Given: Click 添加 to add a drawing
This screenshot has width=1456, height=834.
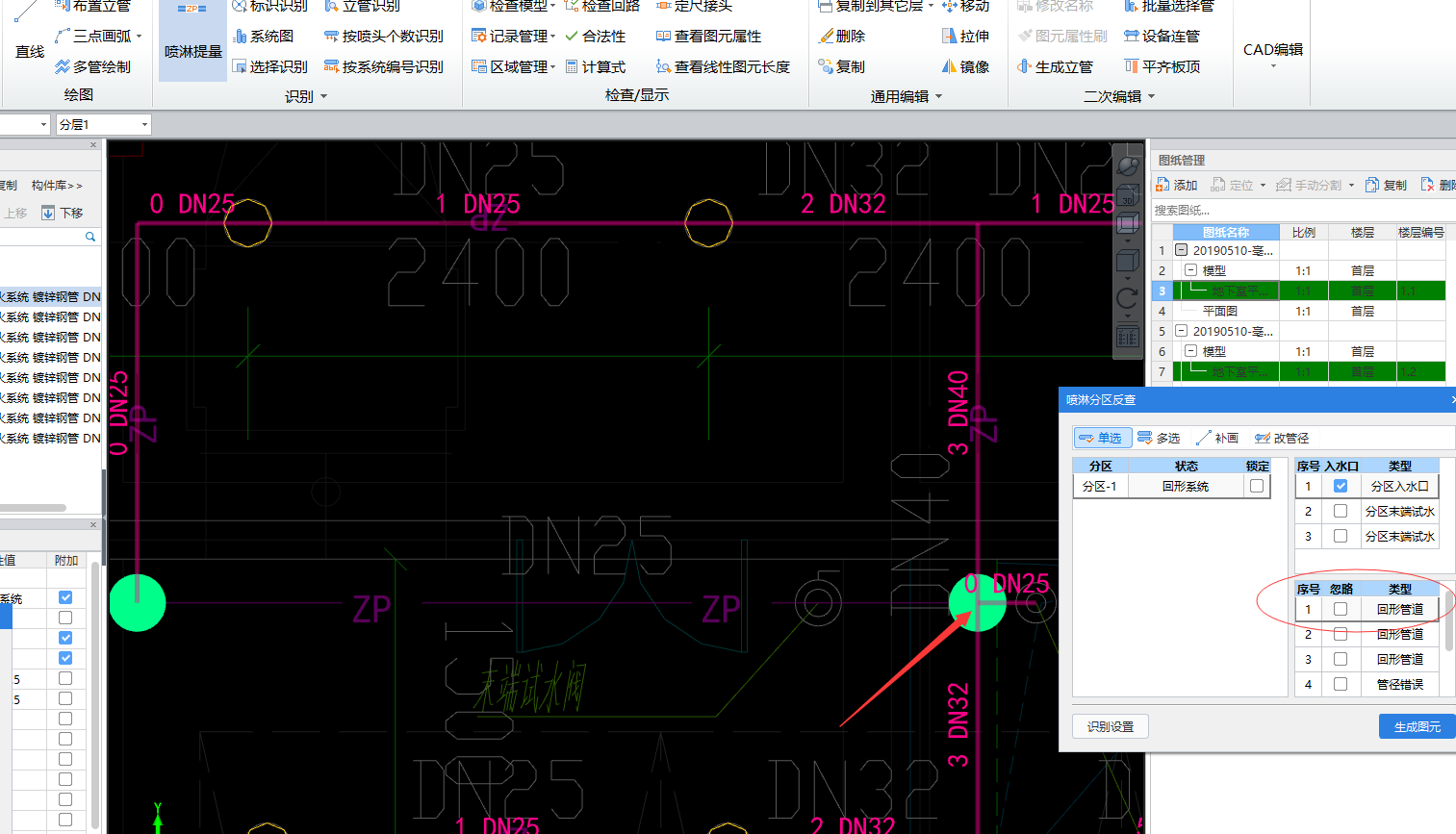Looking at the screenshot, I should (1176, 185).
